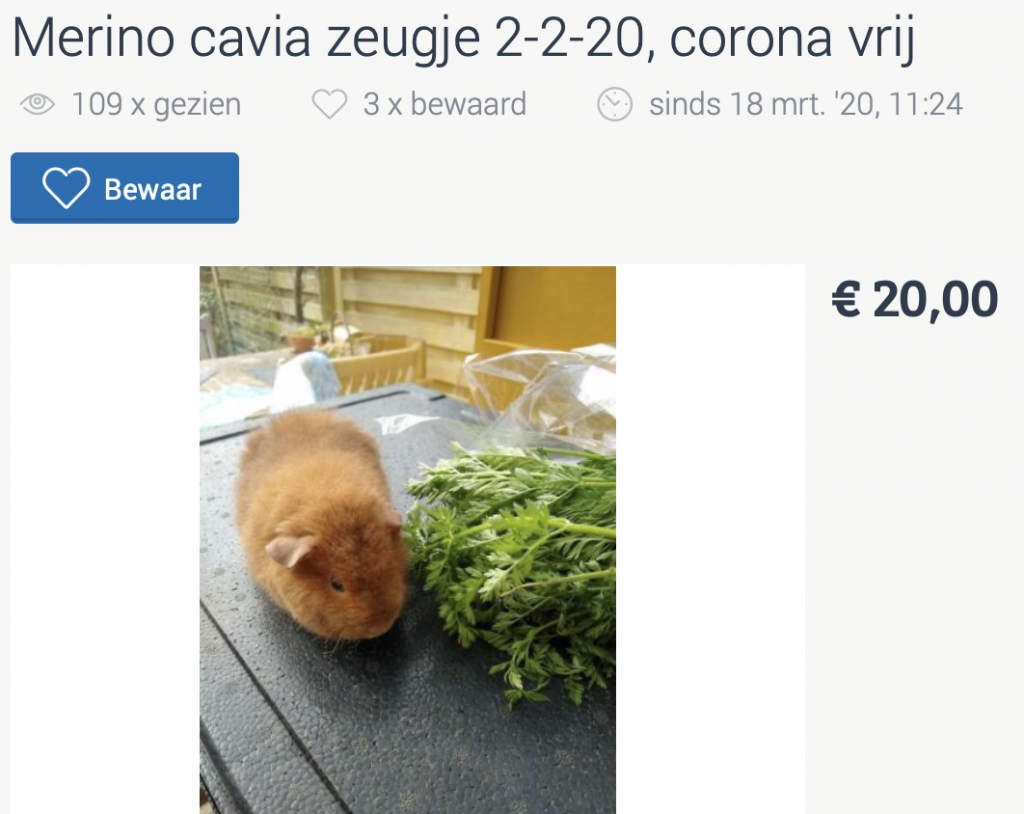Click the plastic bag in the photo

coord(542,392)
